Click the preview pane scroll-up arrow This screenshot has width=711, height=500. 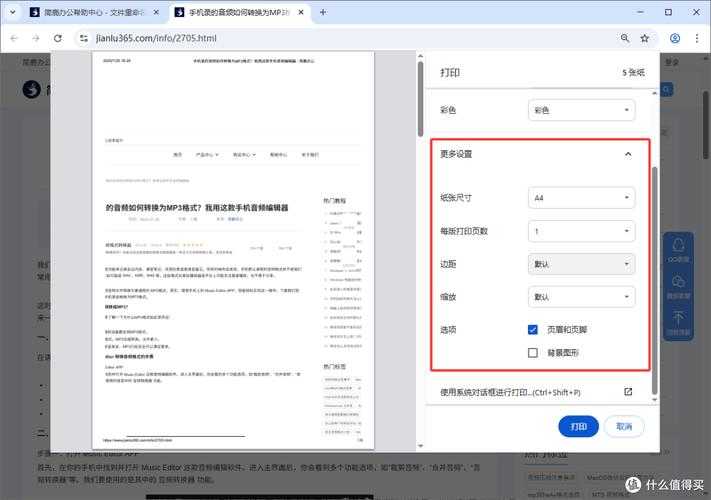click(x=420, y=56)
